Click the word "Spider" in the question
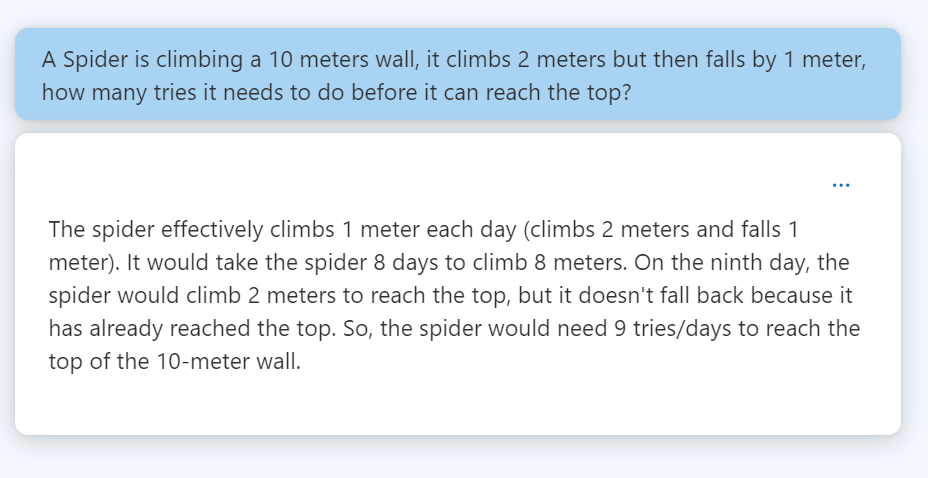The height and width of the screenshot is (478, 928). click(x=97, y=59)
